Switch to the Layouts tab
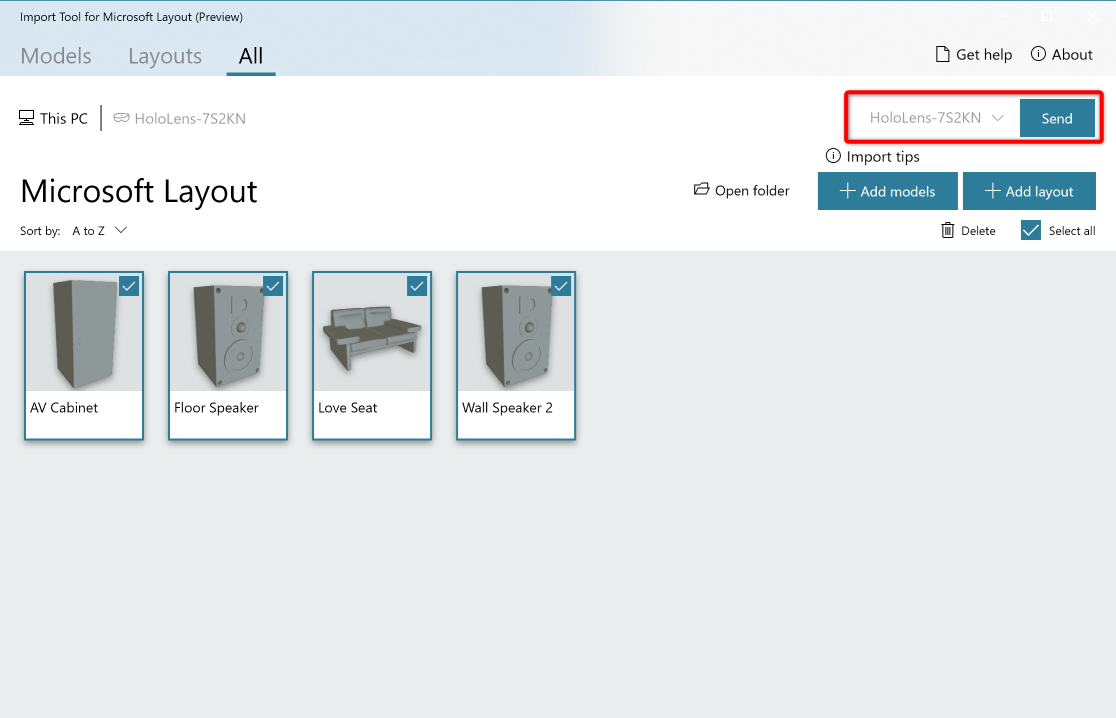The image size is (1116, 718). (165, 56)
